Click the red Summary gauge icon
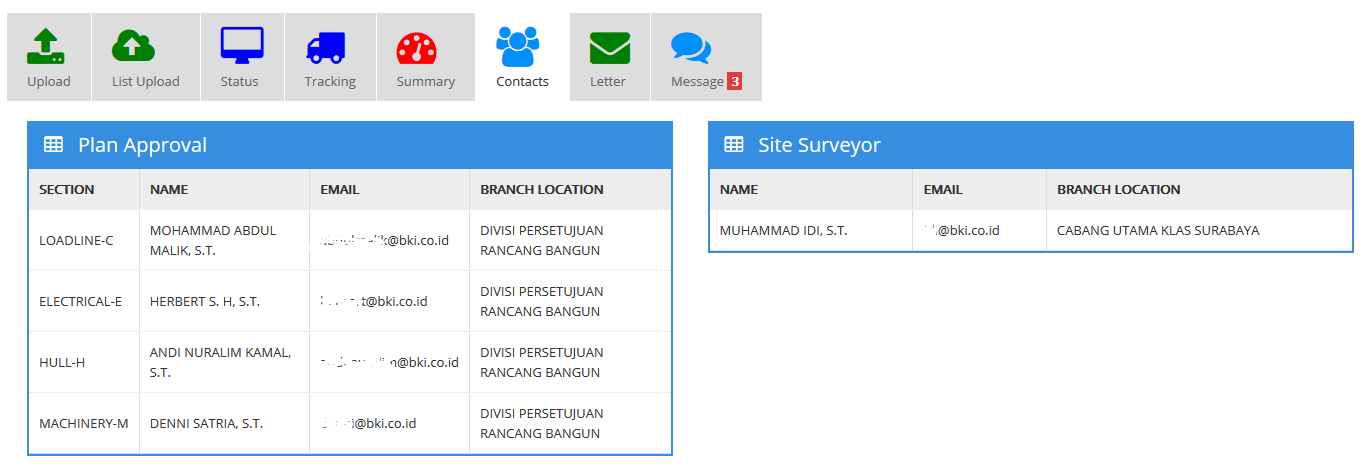Image resolution: width=1366 pixels, height=472 pixels. [x=417, y=48]
